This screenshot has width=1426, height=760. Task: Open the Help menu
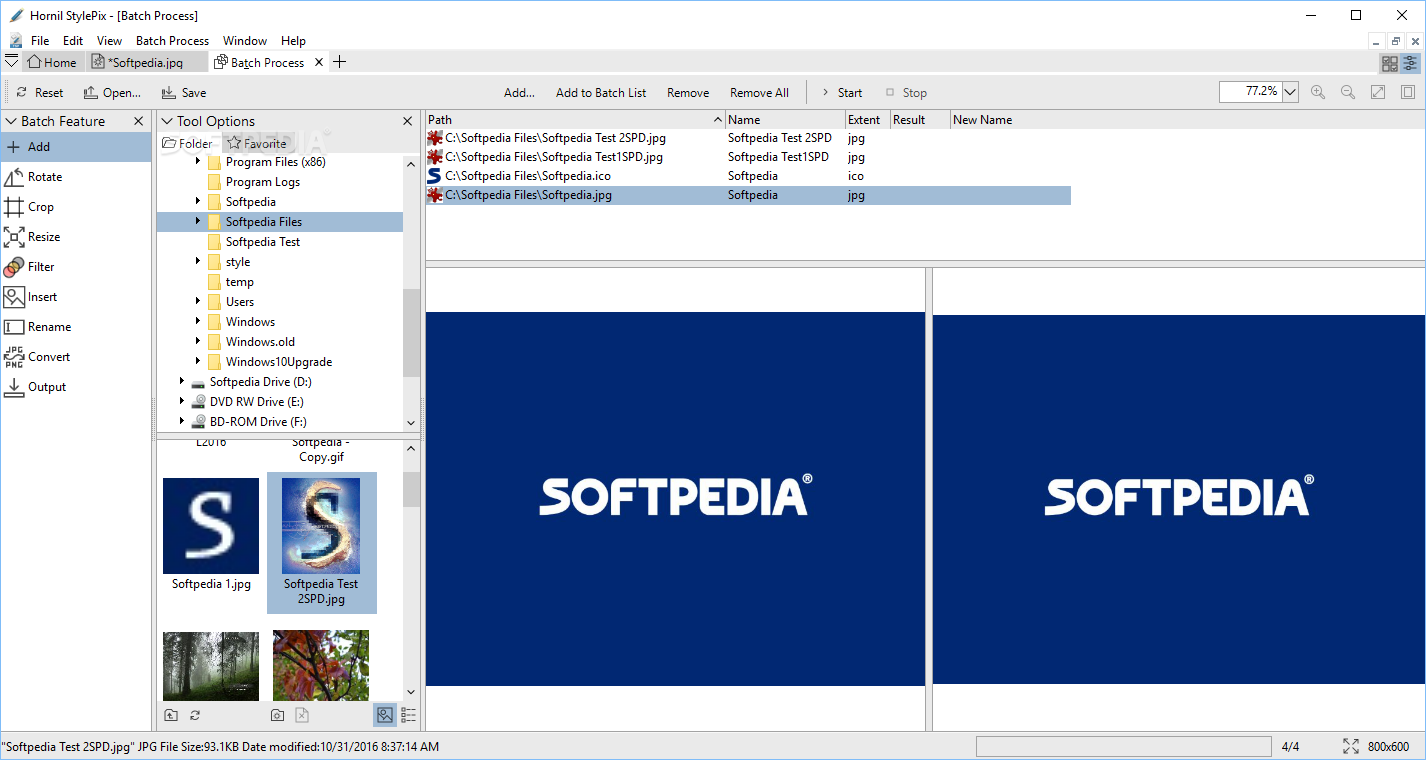point(293,41)
